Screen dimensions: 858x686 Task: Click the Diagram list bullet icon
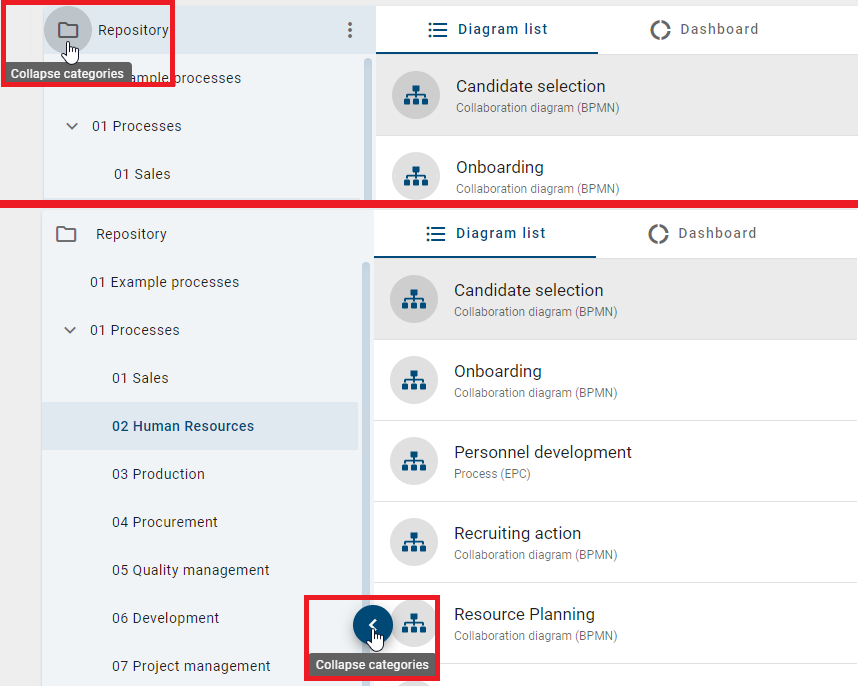point(435,233)
